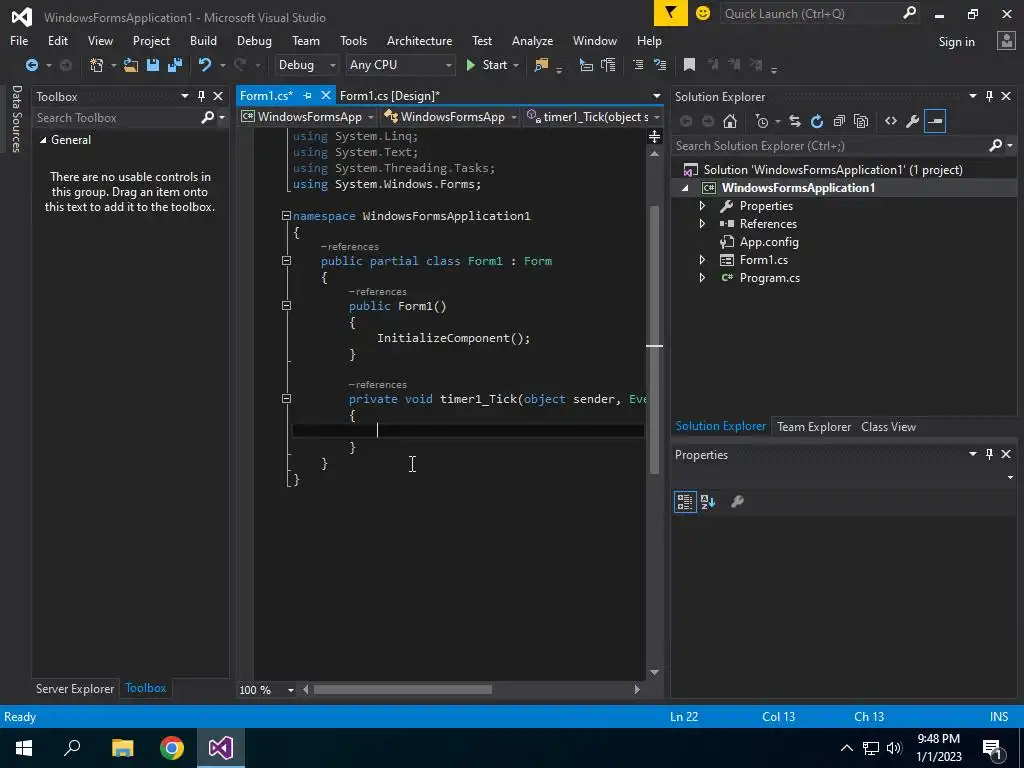Screen dimensions: 1024x768
Task: Comment out the selected lines icon
Action: pyautogui.click(x=637, y=65)
